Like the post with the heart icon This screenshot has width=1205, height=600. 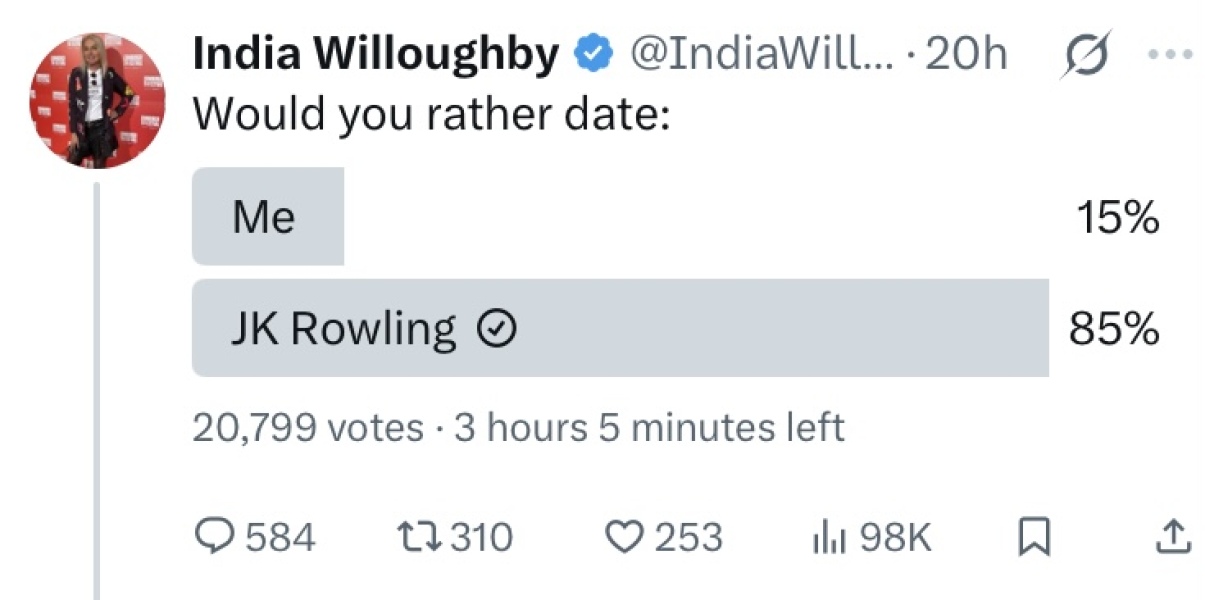(627, 538)
